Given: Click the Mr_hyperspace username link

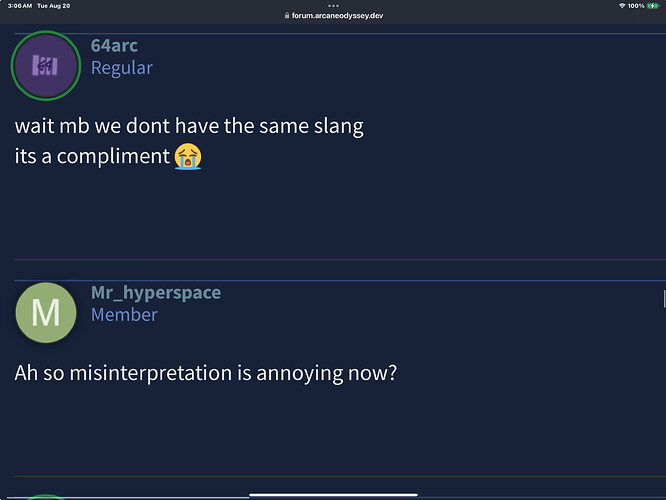Looking at the screenshot, I should point(156,292).
